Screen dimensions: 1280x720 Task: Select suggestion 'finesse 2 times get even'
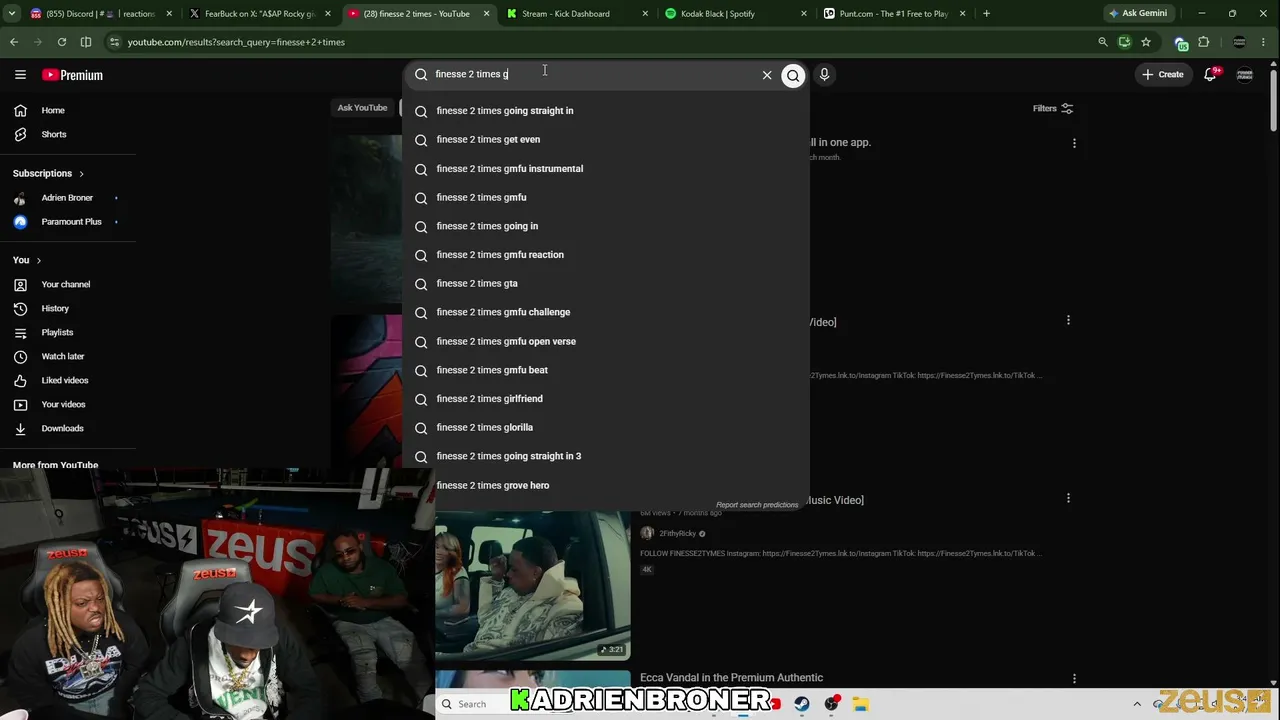coord(606,140)
